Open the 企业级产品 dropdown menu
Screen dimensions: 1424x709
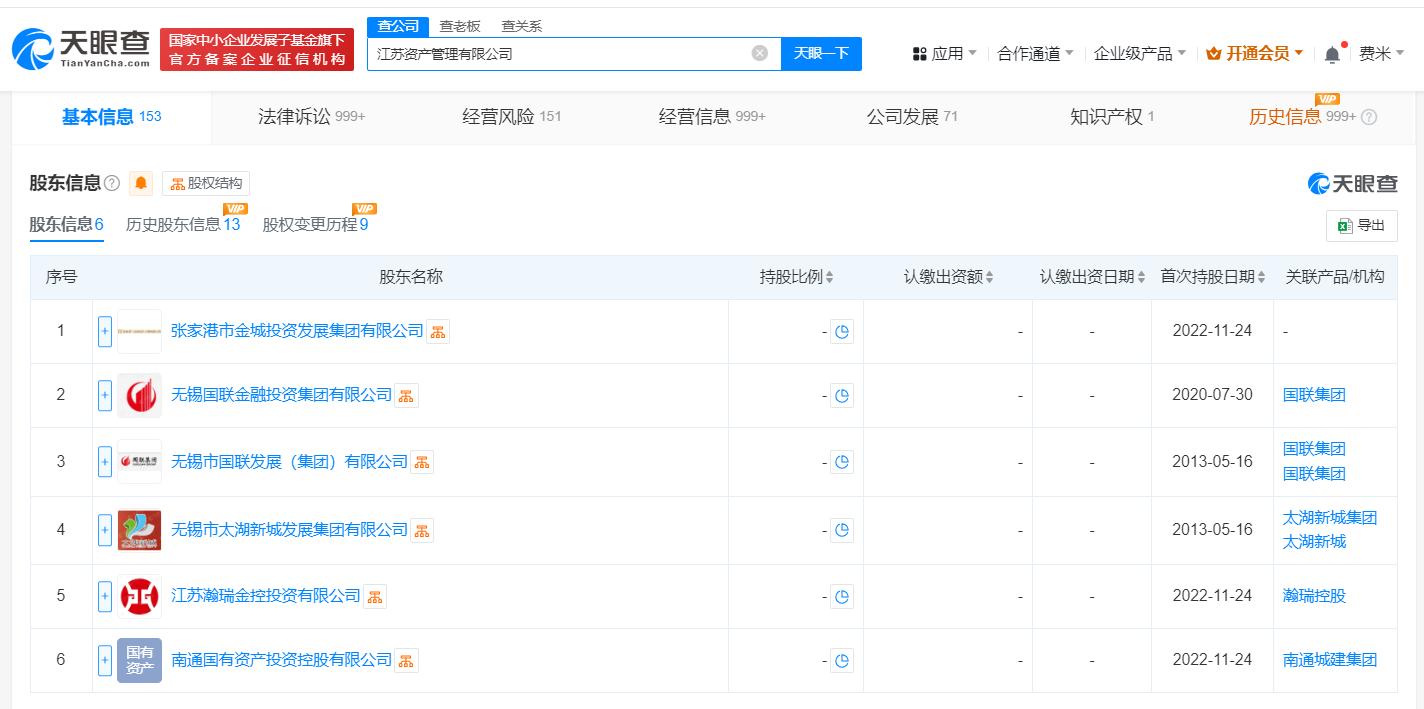[x=1140, y=54]
